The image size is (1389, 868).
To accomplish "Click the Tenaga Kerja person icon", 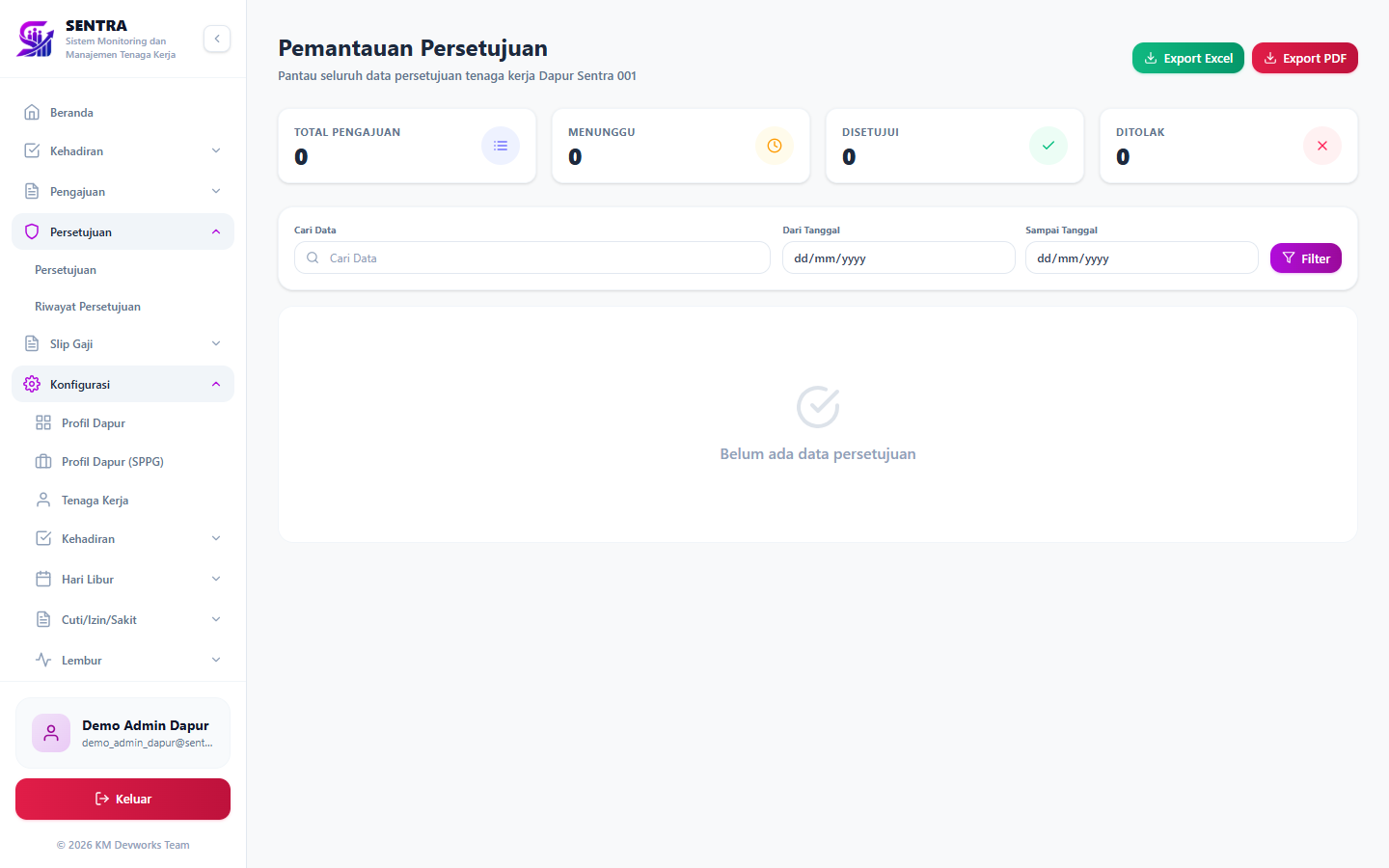I will (x=43, y=500).
